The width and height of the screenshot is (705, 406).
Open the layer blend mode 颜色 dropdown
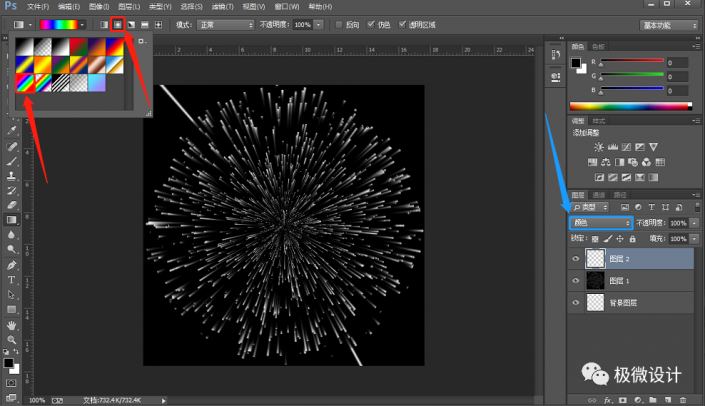[601, 222]
